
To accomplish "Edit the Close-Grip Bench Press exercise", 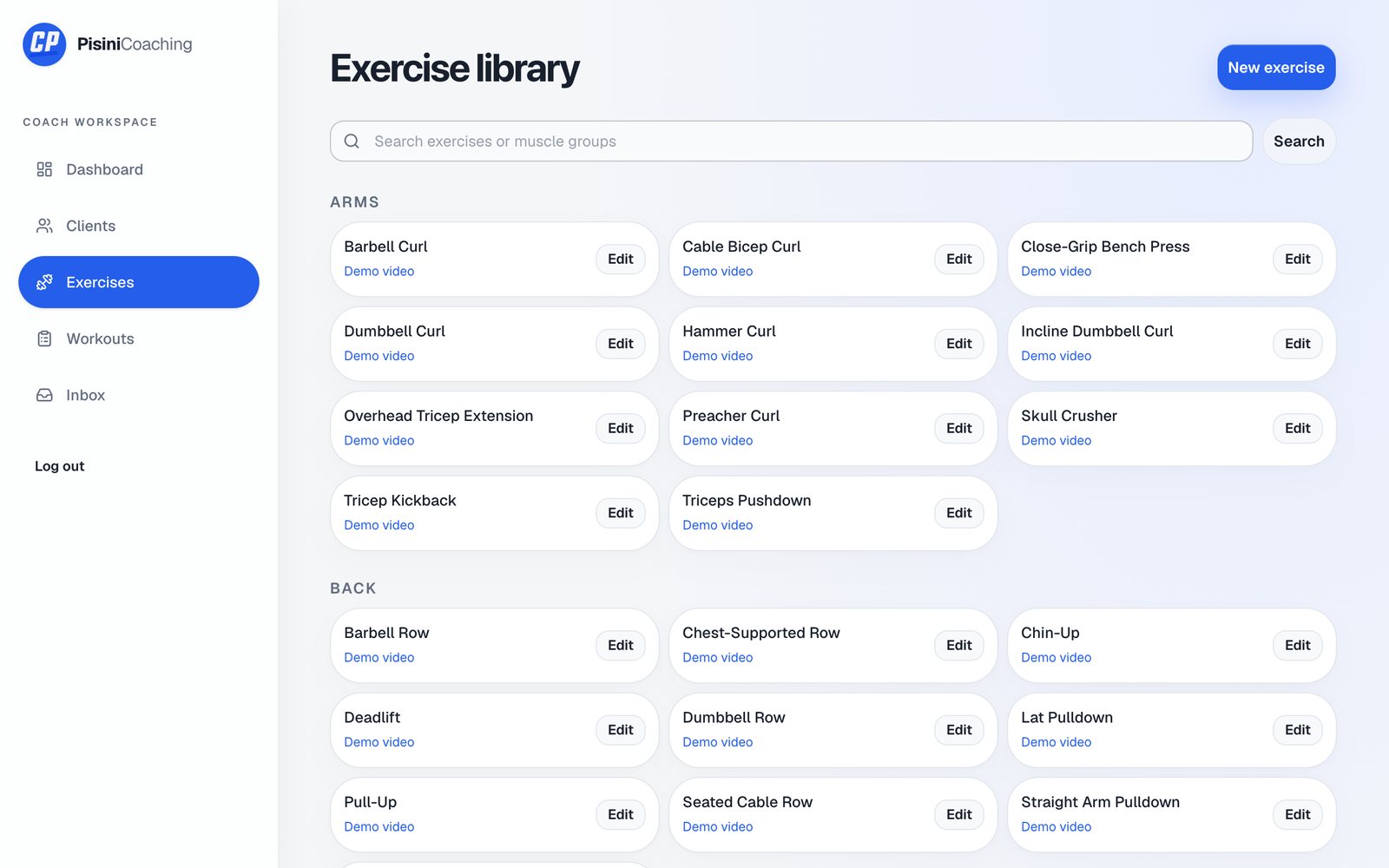I will (x=1298, y=259).
